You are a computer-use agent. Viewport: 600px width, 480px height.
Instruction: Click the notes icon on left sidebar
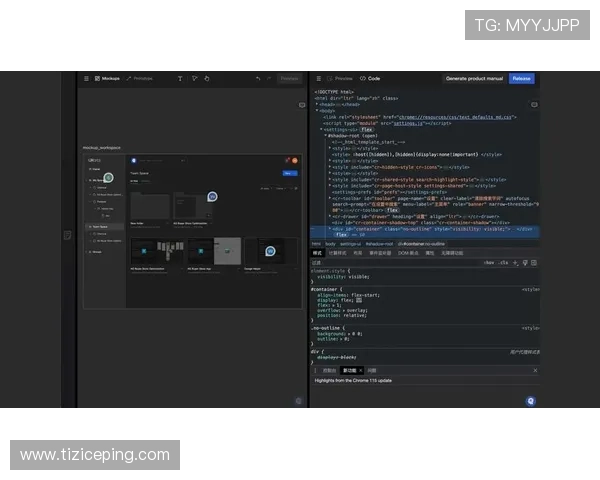(x=67, y=235)
